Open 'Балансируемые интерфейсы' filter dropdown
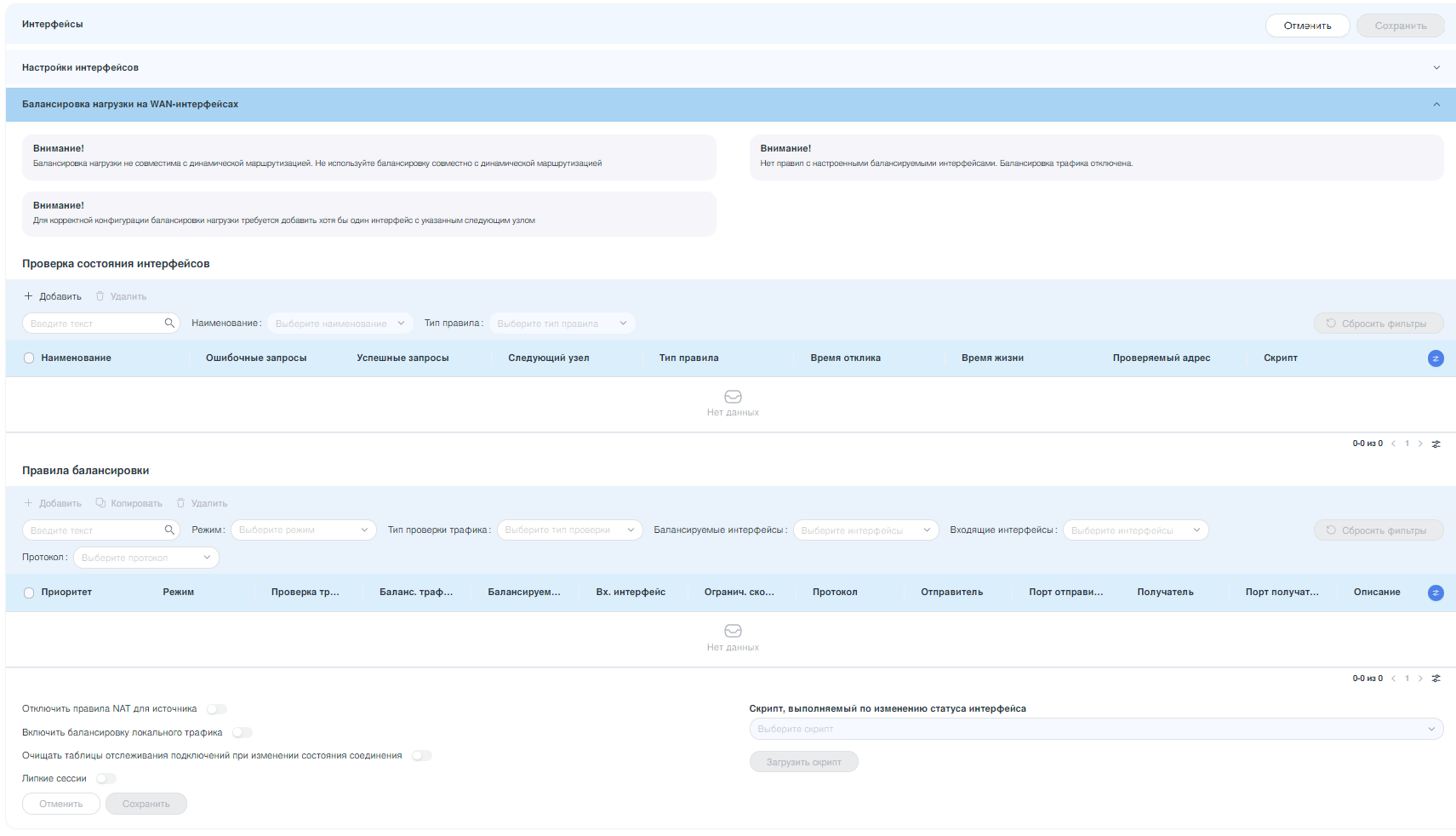 pos(865,530)
